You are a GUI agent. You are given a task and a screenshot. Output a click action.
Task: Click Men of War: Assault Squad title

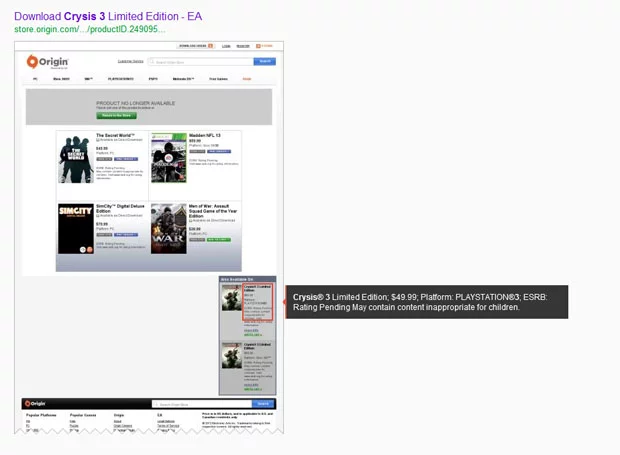[x=213, y=211]
